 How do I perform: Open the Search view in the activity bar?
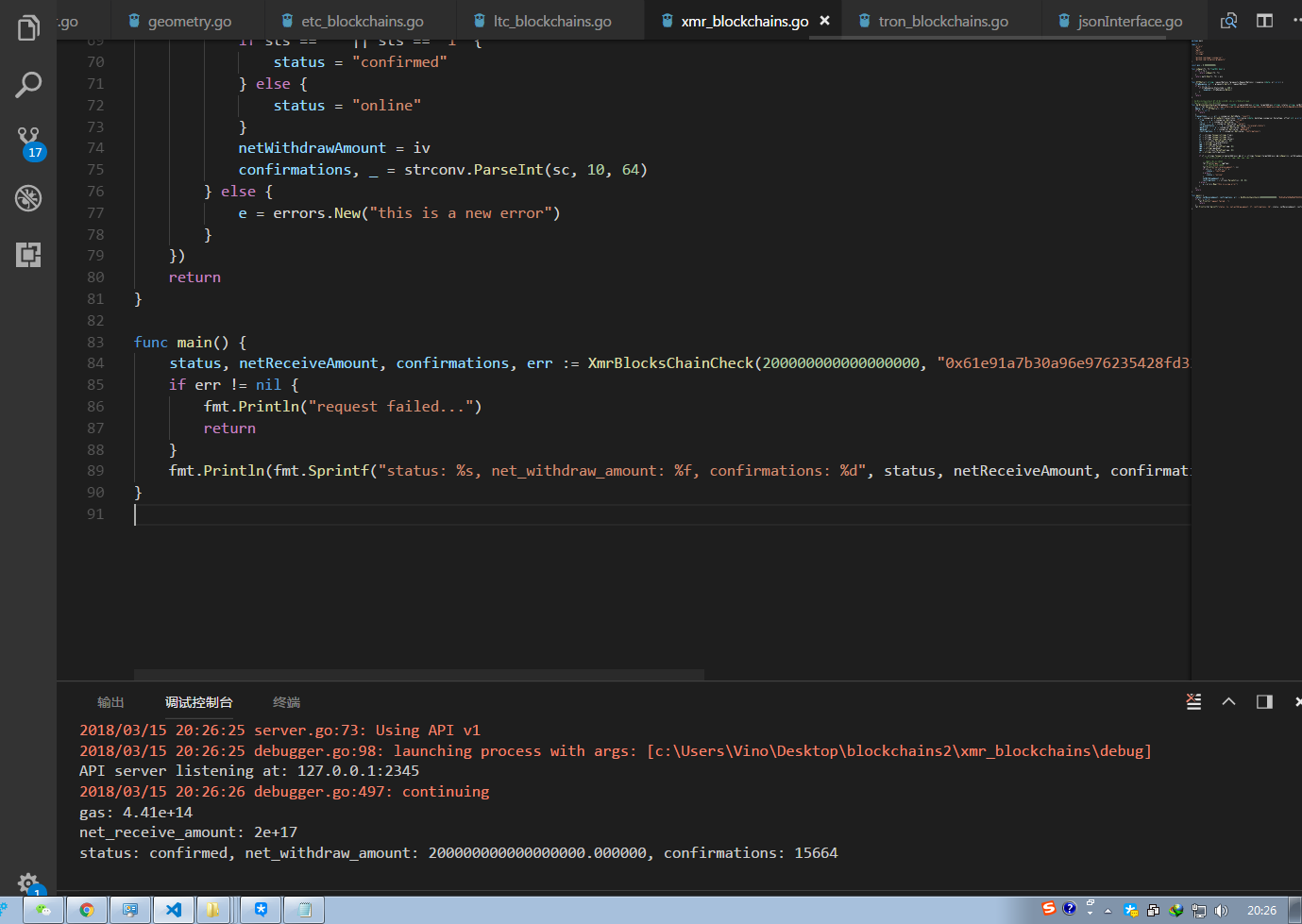click(x=28, y=85)
